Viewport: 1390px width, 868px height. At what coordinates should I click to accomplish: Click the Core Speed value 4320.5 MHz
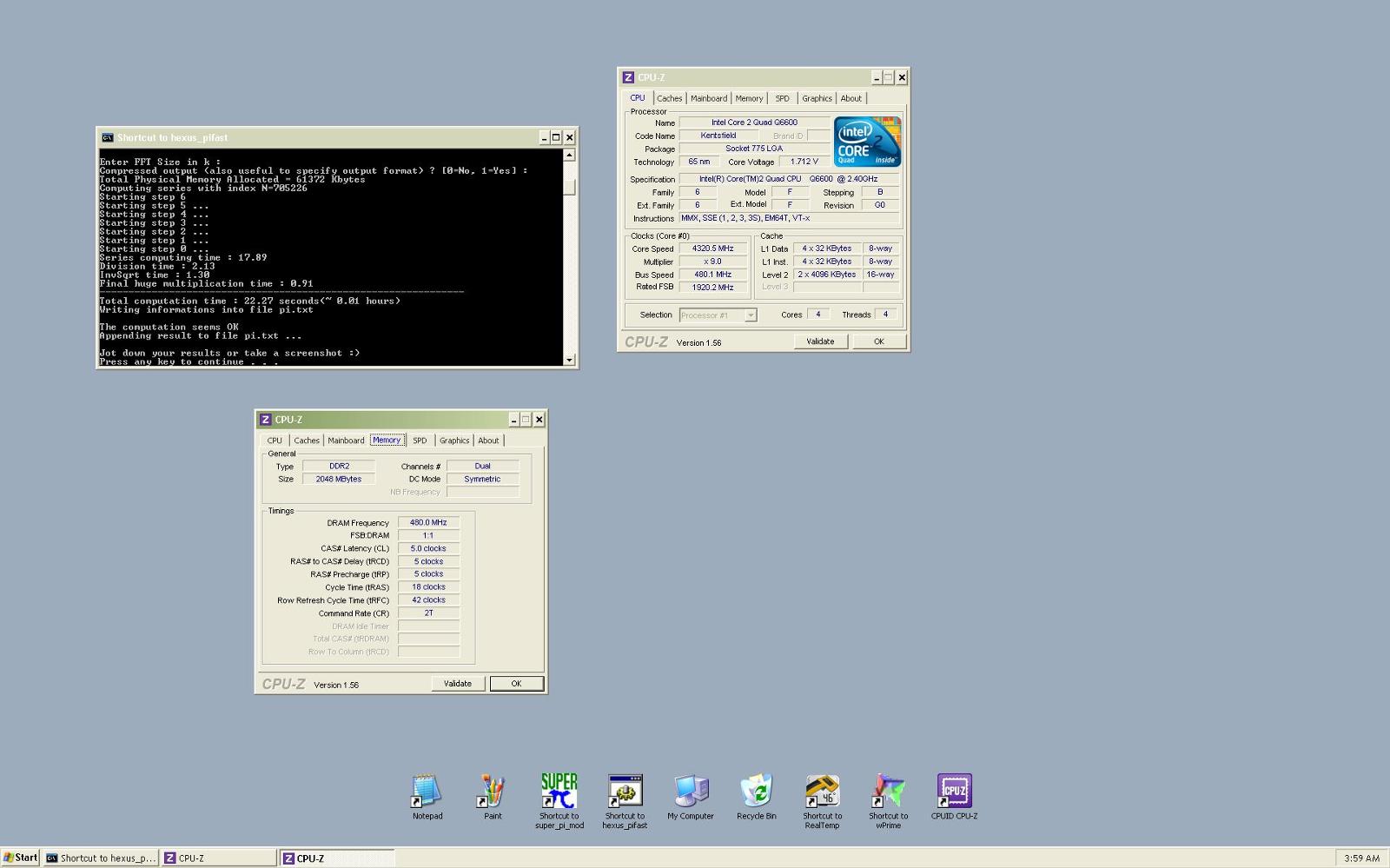(712, 248)
